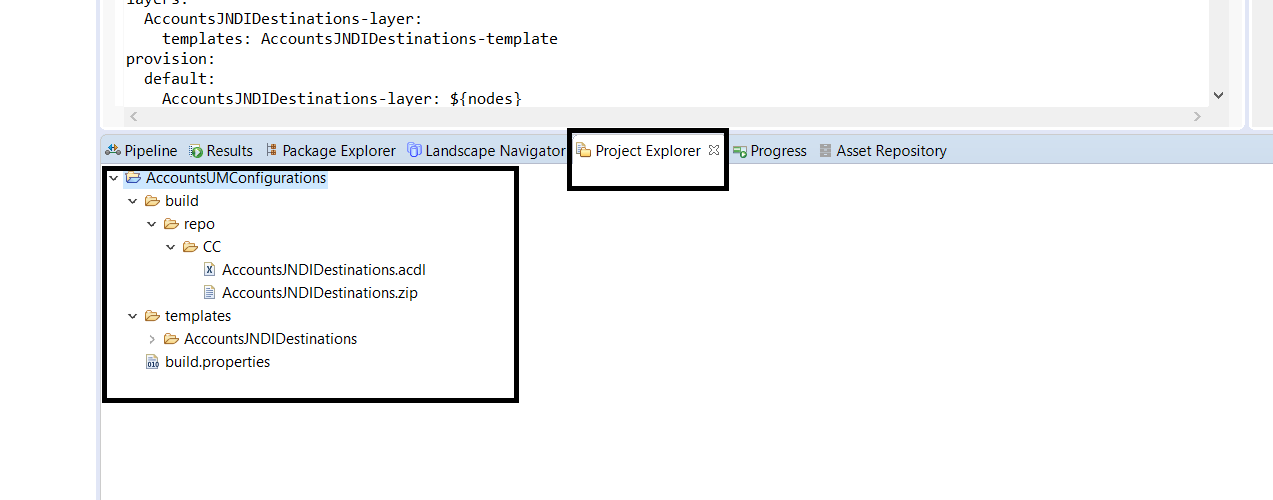Click the editor horizontal scrollbar right arrow
Viewport: 1273px width, 500px height.
pos(1198,117)
